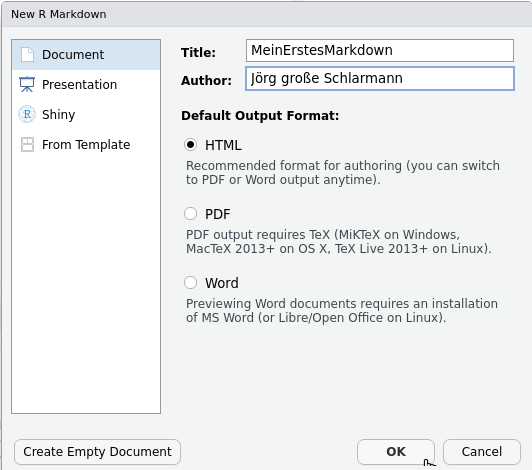Click the New R Markdown title bar

(266, 14)
